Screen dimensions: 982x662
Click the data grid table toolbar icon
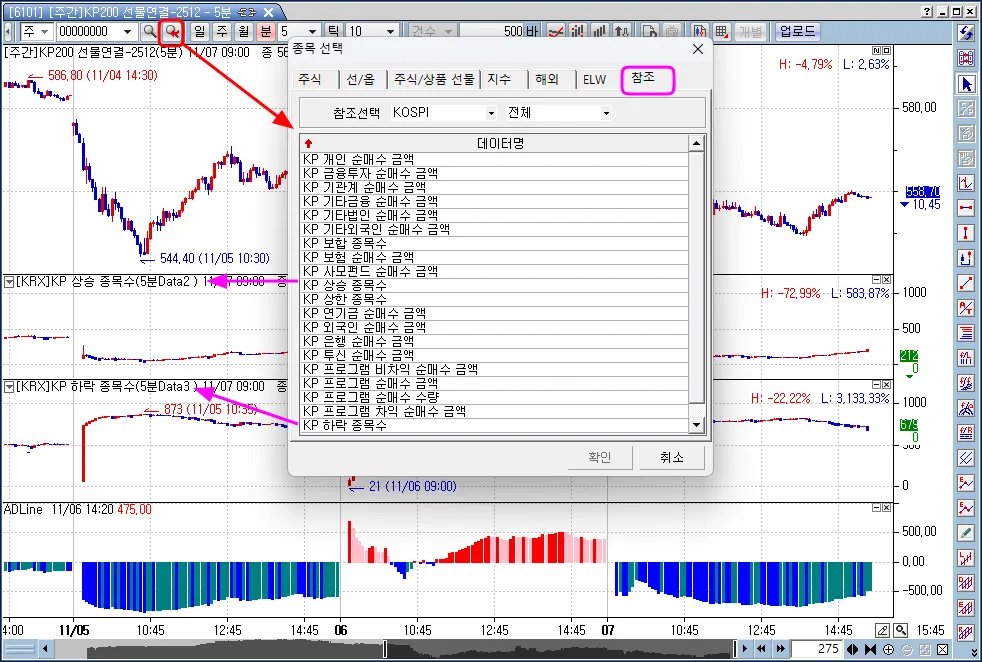pos(721,31)
